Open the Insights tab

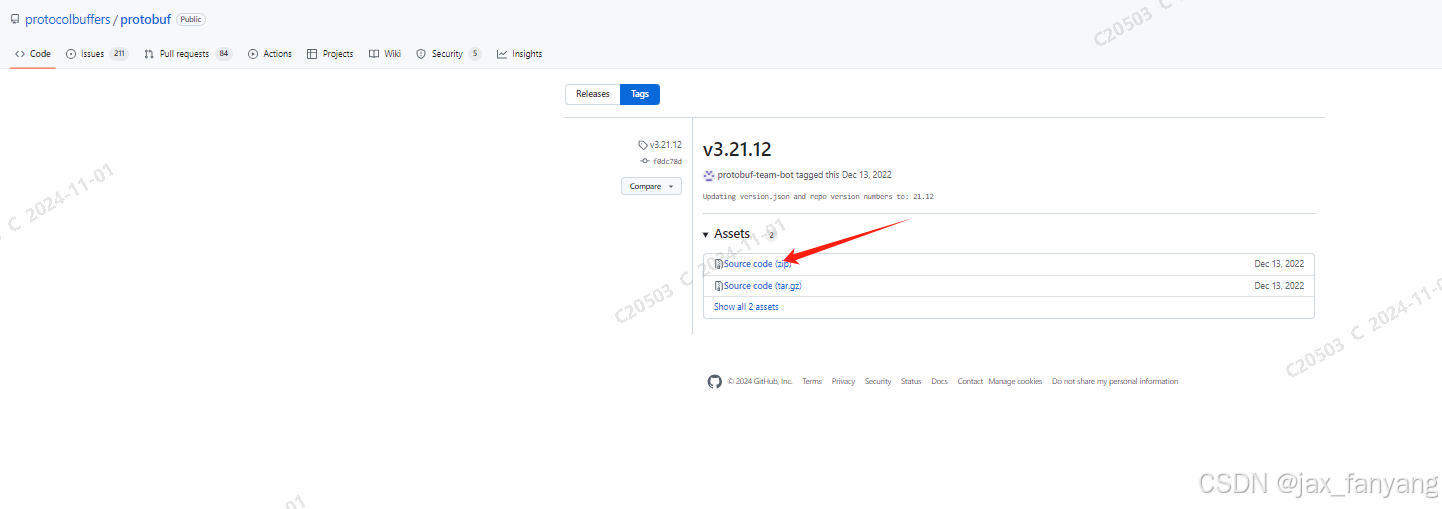click(520, 54)
